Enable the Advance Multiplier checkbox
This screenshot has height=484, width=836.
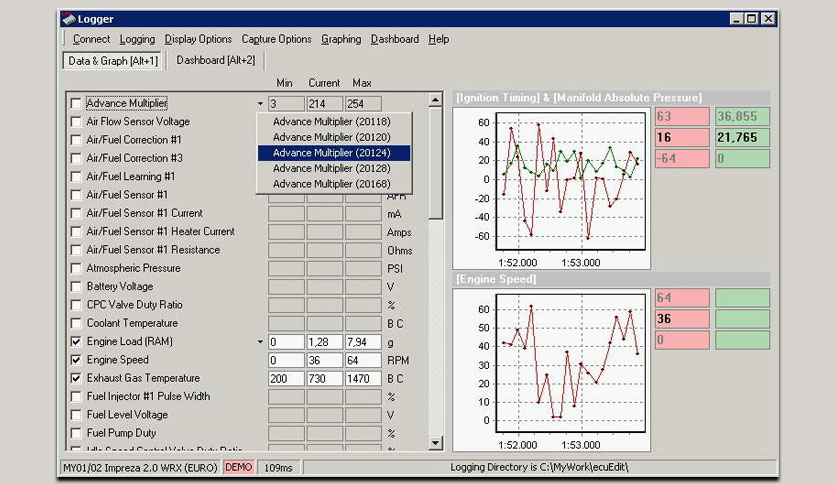click(x=76, y=103)
